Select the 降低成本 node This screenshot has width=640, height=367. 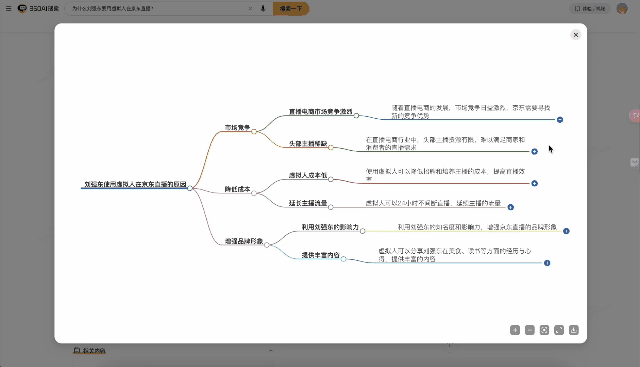(237, 189)
